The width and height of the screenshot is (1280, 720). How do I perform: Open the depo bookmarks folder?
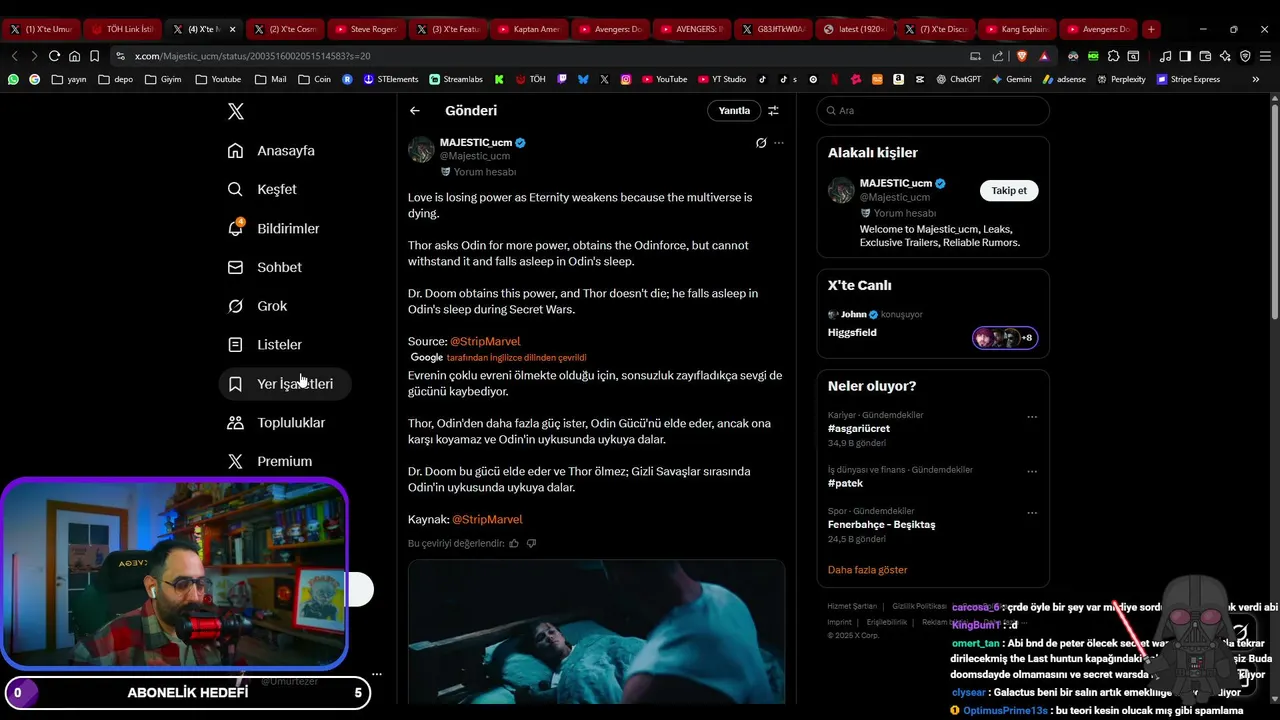coord(115,79)
